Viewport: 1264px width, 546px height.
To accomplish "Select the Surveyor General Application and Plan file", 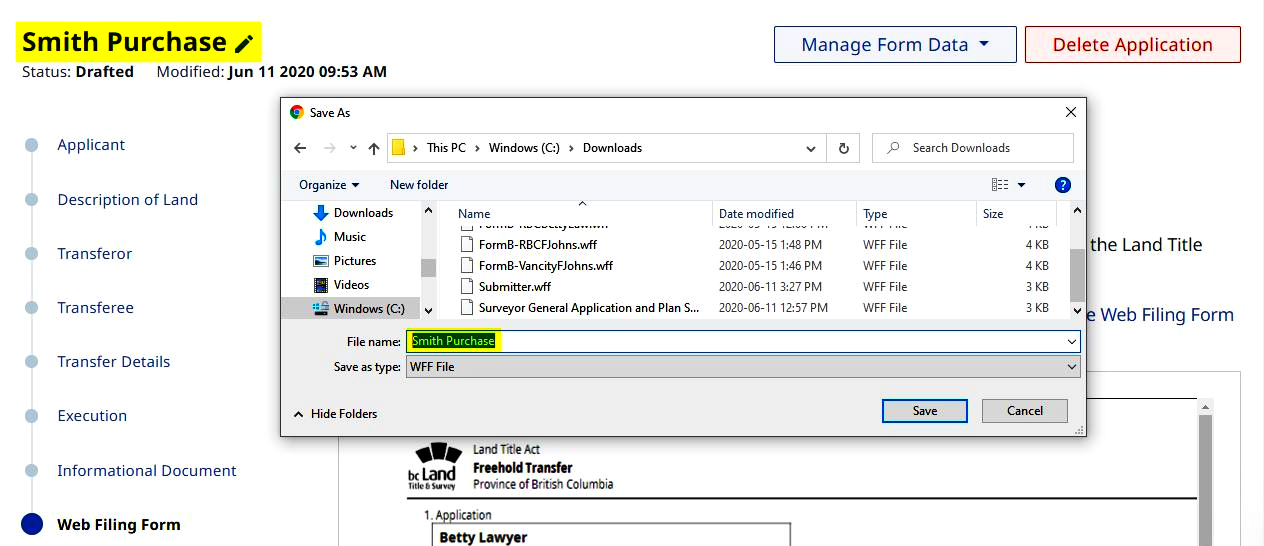I will tap(589, 308).
